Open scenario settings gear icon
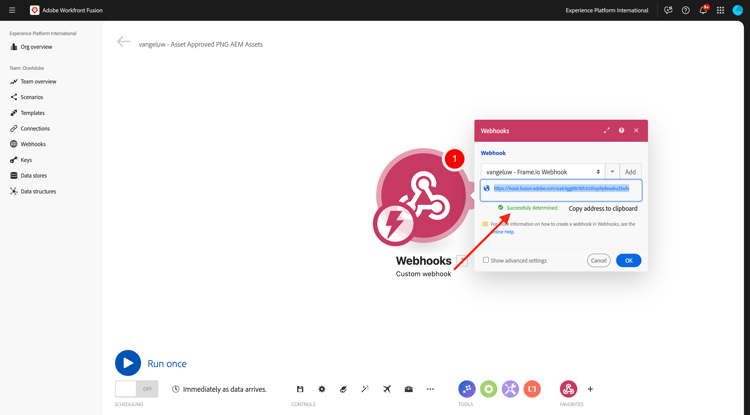 322,389
